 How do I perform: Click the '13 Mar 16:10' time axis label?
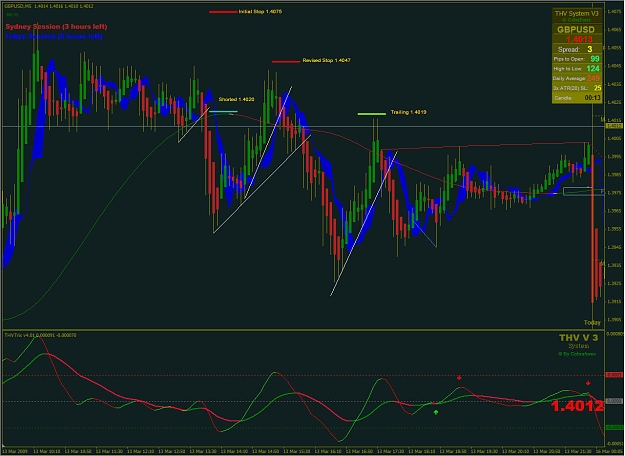(327, 451)
